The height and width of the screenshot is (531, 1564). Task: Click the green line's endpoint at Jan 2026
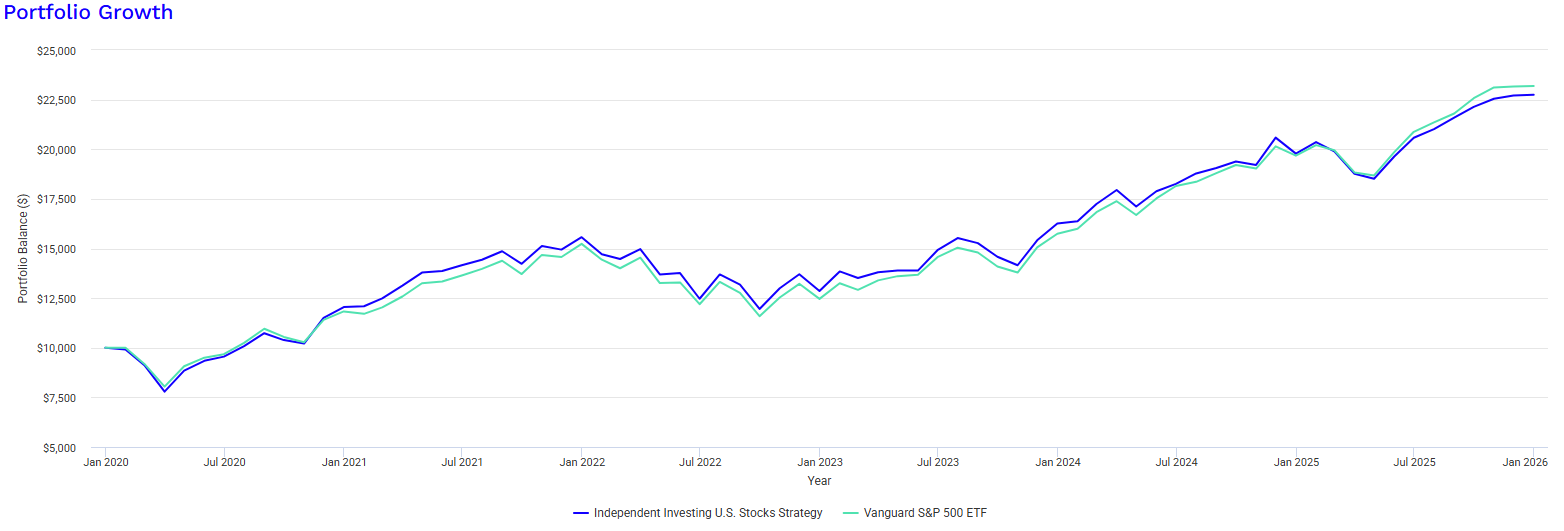tap(1533, 86)
